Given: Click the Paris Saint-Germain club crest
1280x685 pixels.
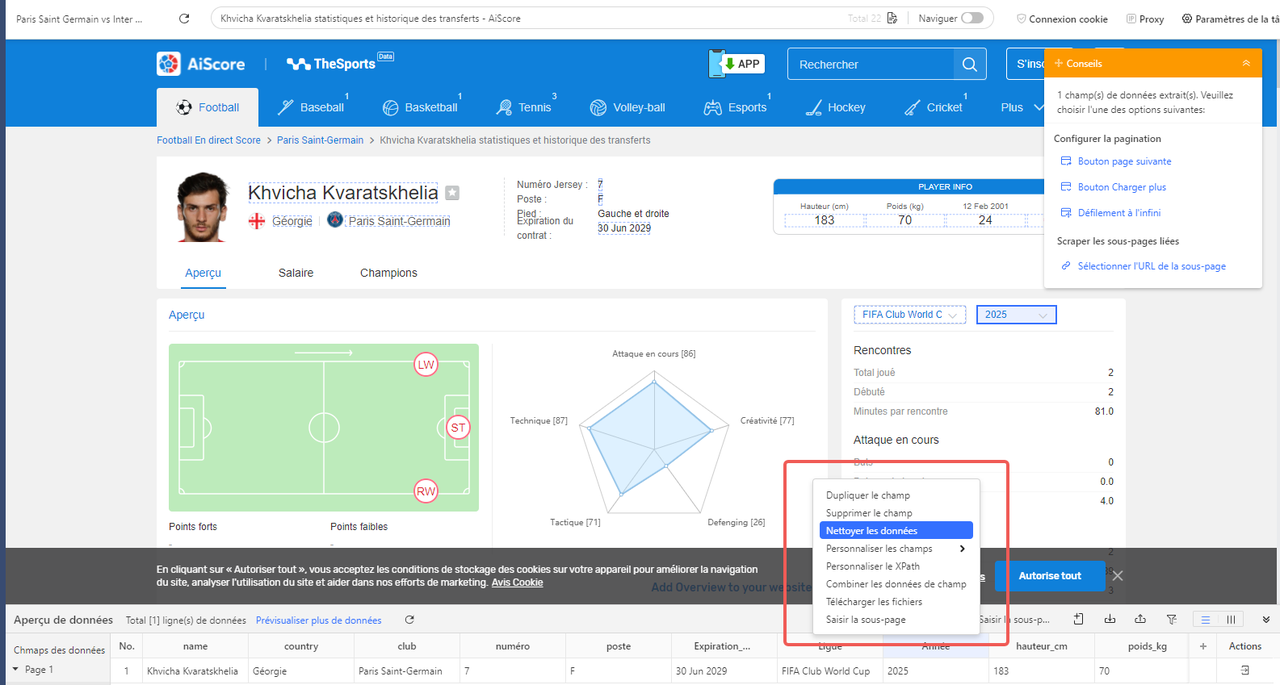Looking at the screenshot, I should [x=335, y=220].
